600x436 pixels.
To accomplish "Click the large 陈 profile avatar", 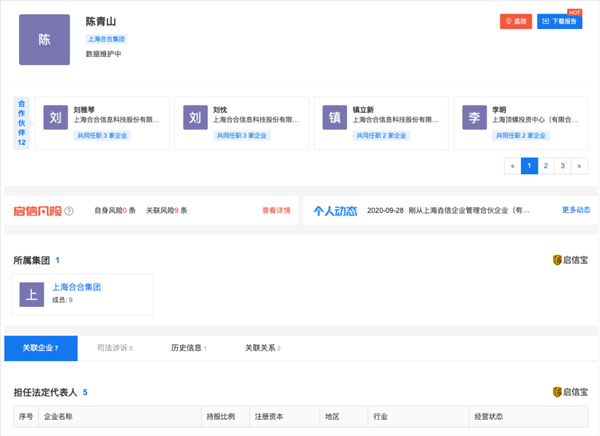I will coord(44,40).
